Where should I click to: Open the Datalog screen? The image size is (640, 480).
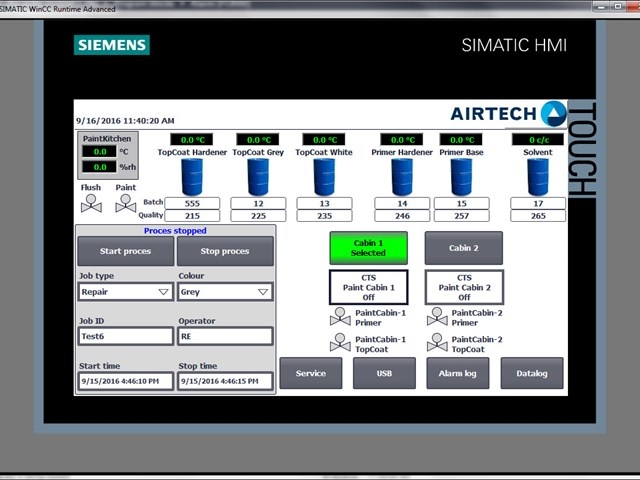point(532,373)
